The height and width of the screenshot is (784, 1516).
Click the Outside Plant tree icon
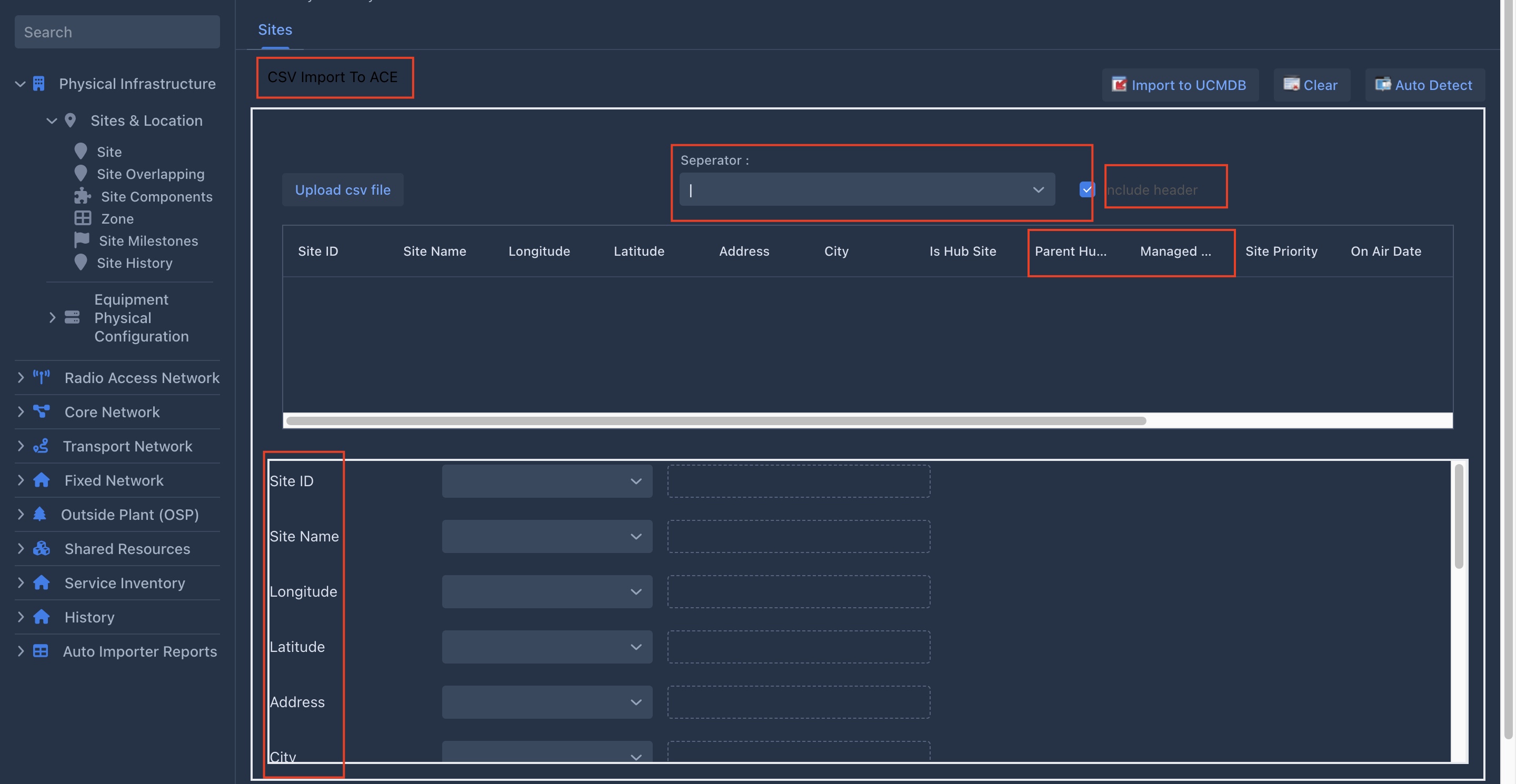[x=39, y=514]
